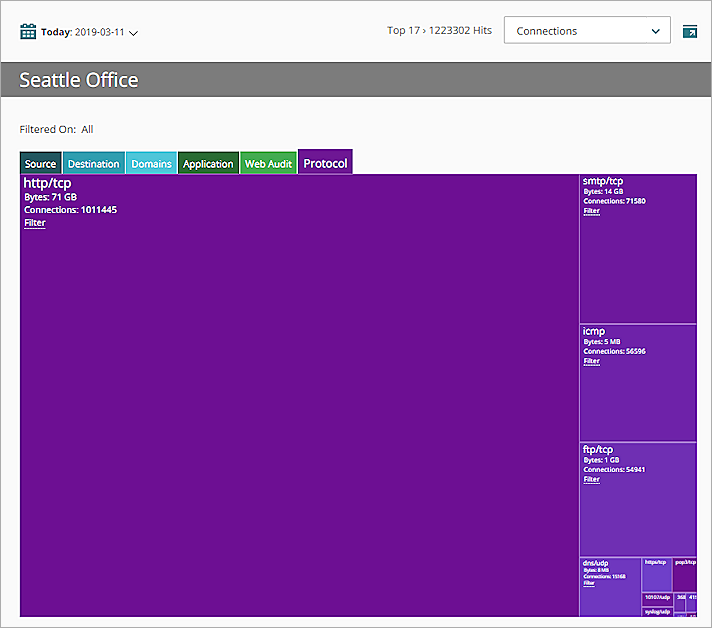The height and width of the screenshot is (628, 712).
Task: Click the syslog/udp treemap block
Action: 656,611
